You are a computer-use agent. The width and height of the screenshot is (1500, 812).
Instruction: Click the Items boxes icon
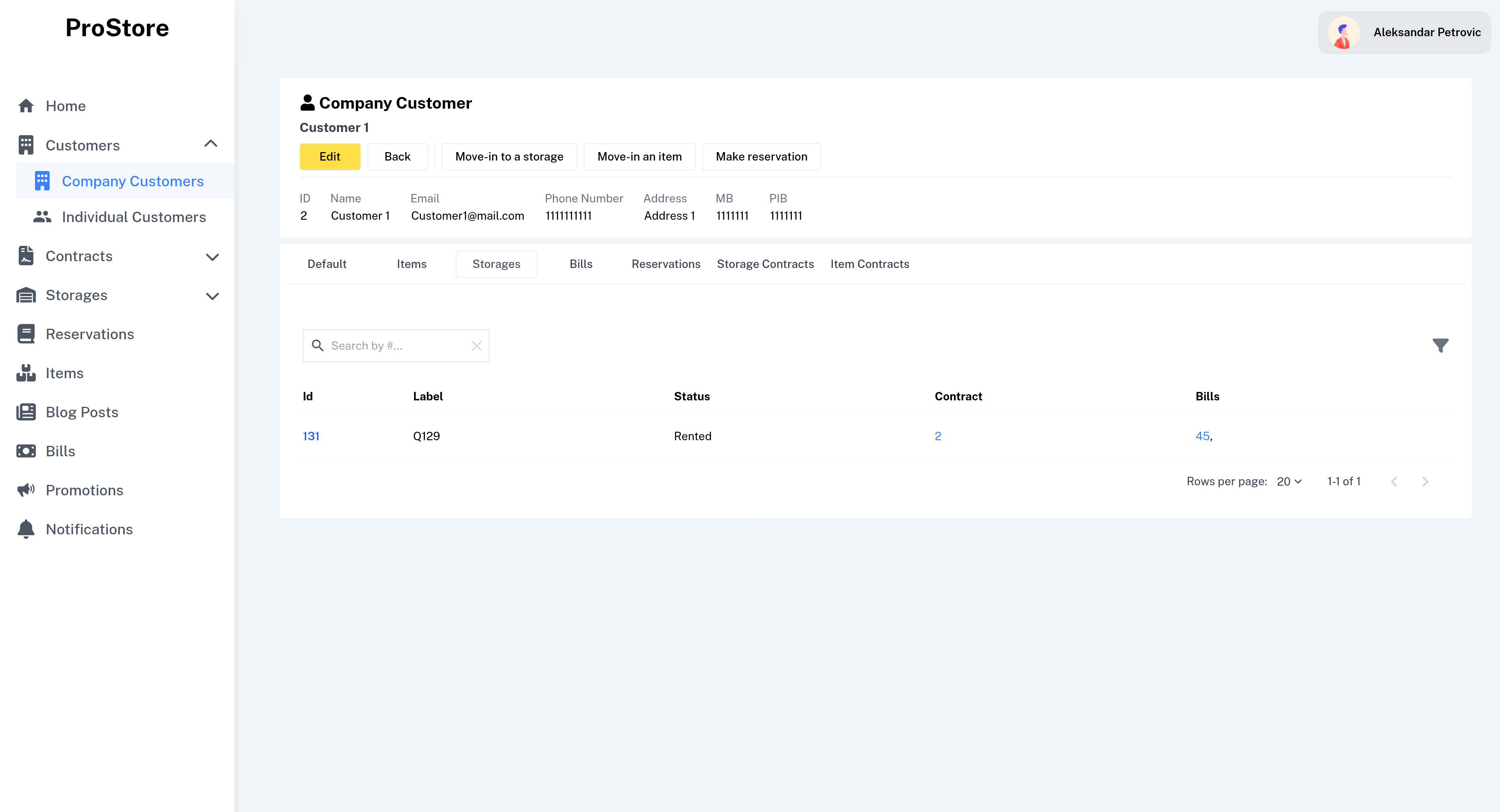26,373
